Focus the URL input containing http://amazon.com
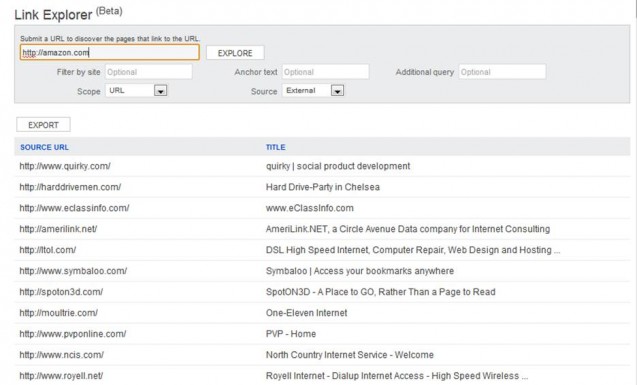The width and height of the screenshot is (637, 385). [110, 52]
